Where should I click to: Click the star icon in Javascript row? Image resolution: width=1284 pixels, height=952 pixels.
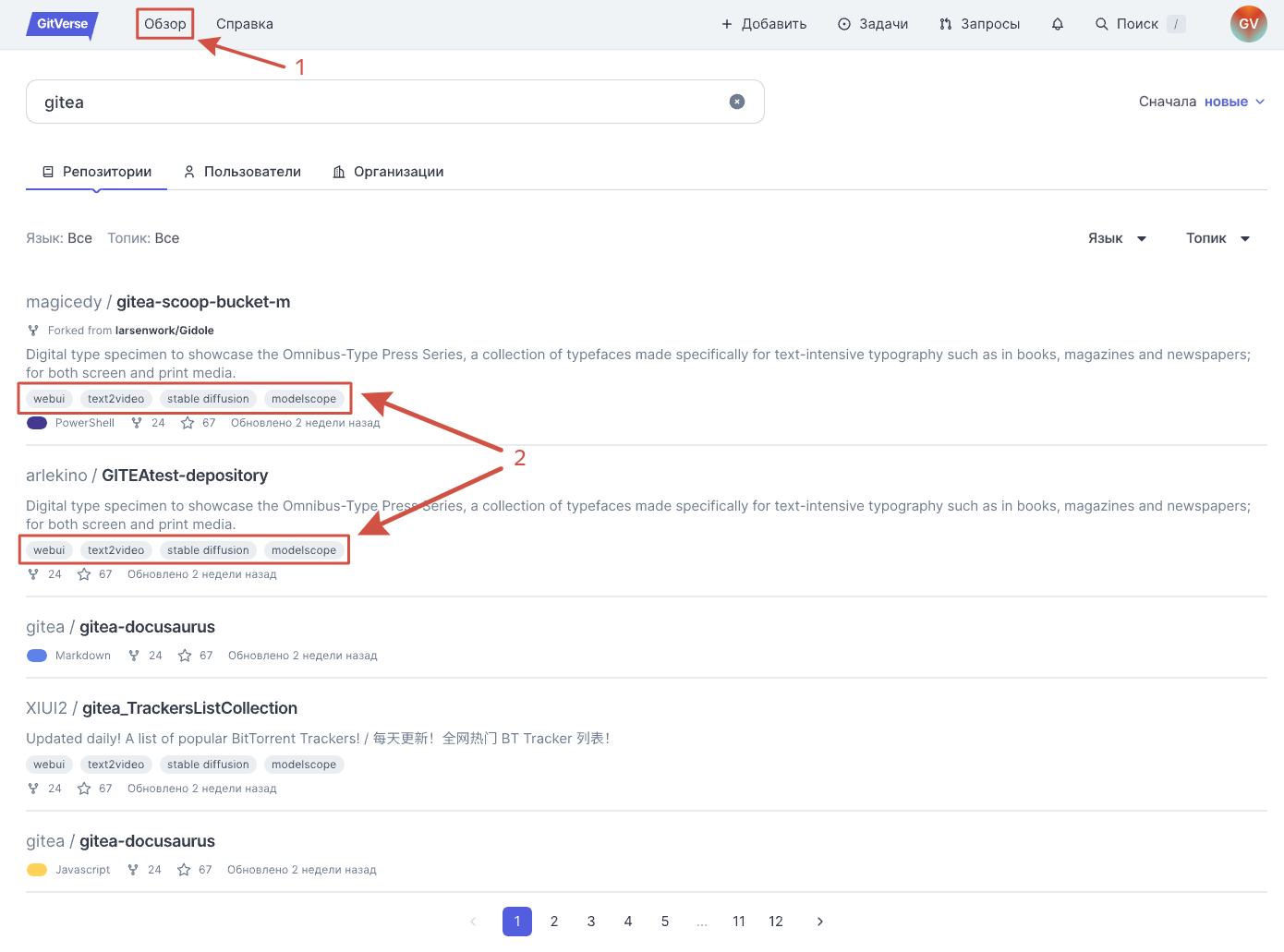click(x=184, y=870)
